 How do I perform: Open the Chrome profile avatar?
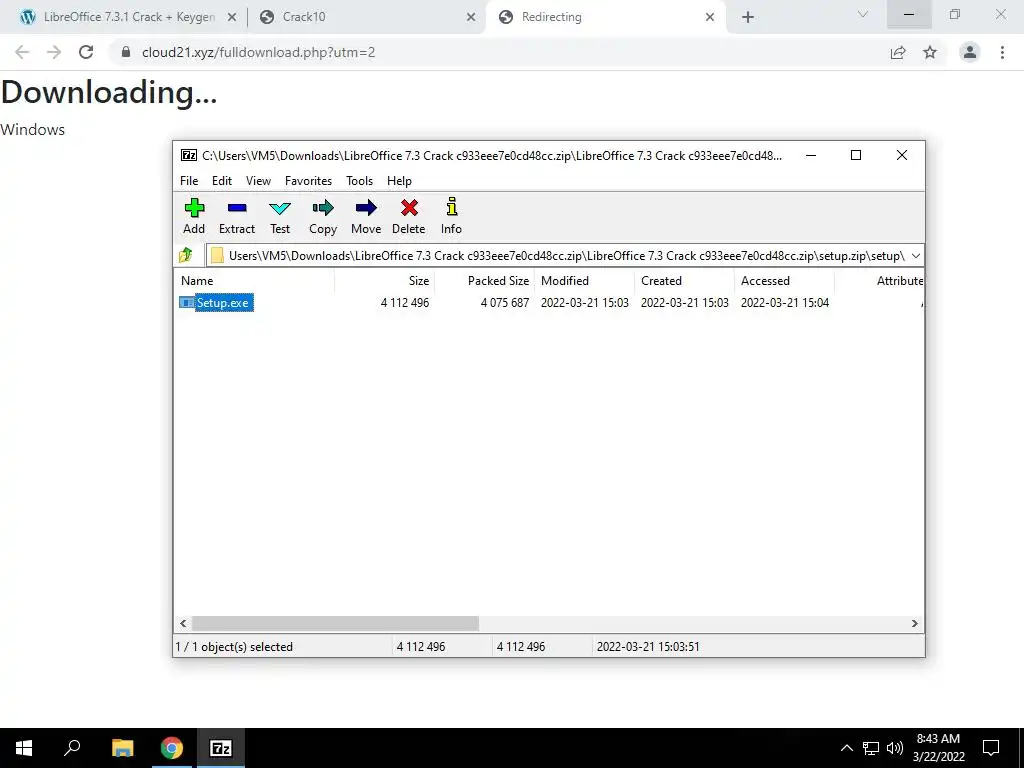coord(970,52)
